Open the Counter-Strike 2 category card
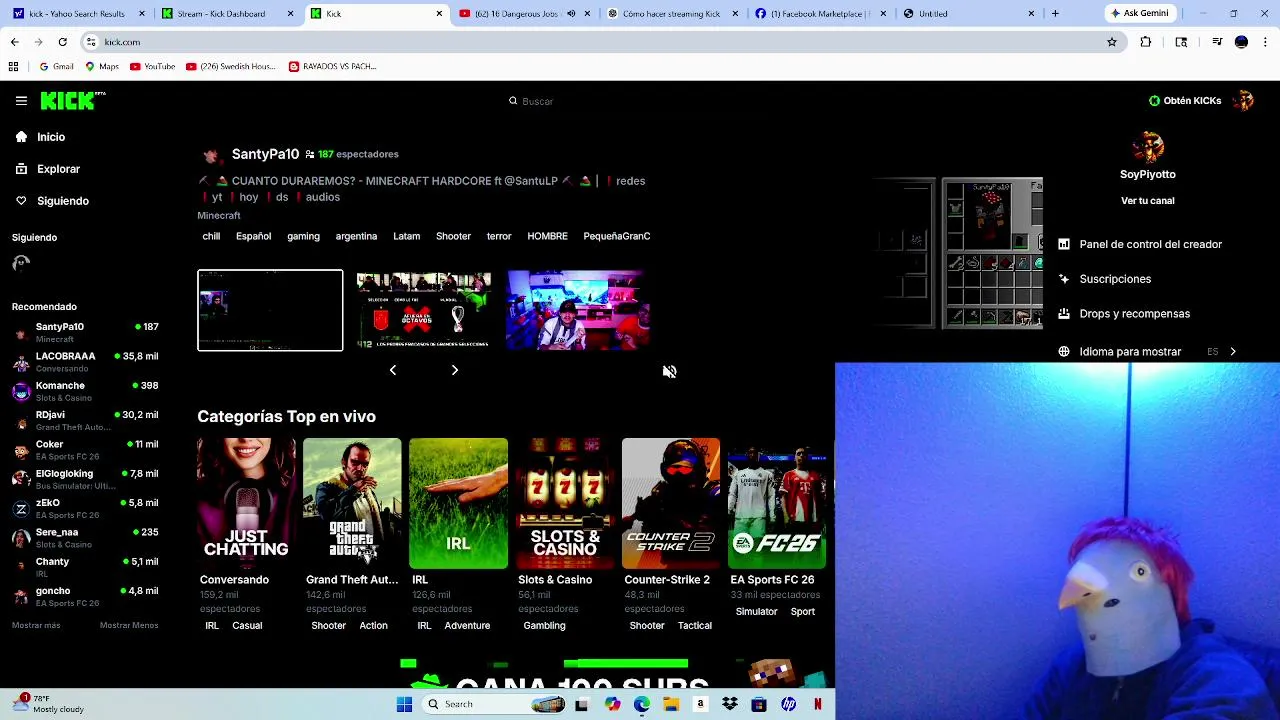Image resolution: width=1280 pixels, height=720 pixels. coord(671,503)
